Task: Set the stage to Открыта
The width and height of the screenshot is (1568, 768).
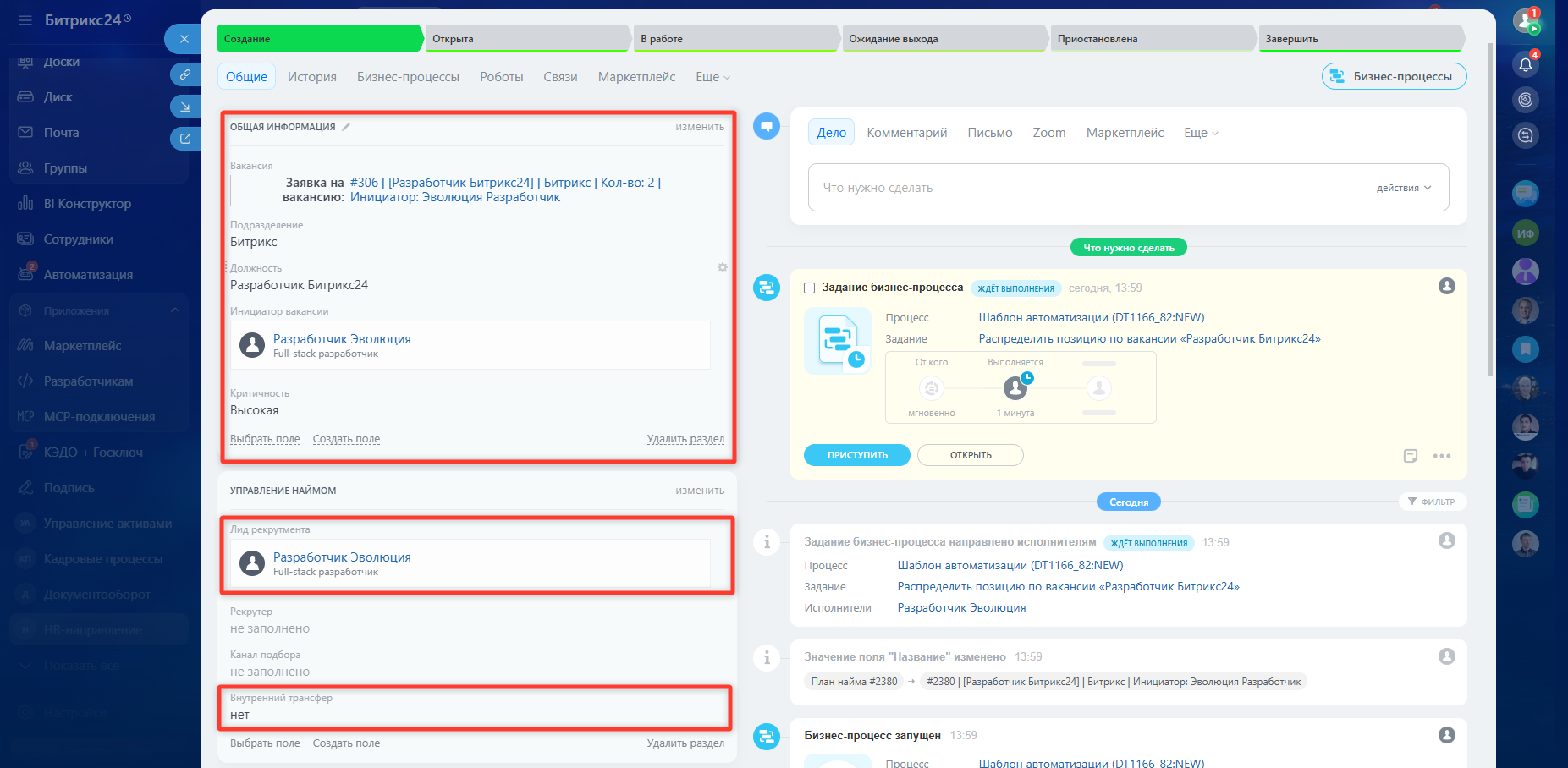Action: pos(528,39)
